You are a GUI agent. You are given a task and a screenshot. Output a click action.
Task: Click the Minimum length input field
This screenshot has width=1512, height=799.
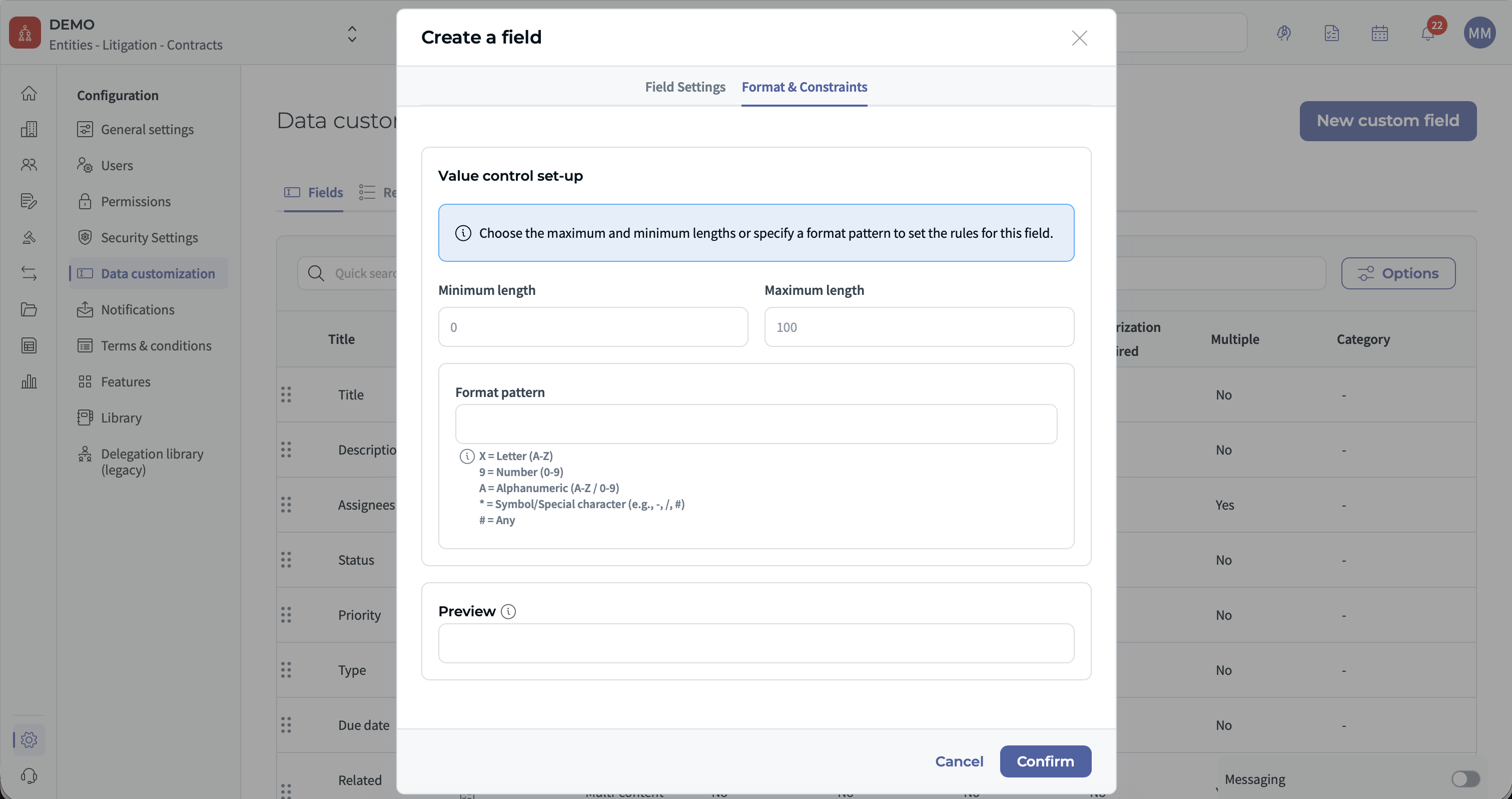coord(593,327)
